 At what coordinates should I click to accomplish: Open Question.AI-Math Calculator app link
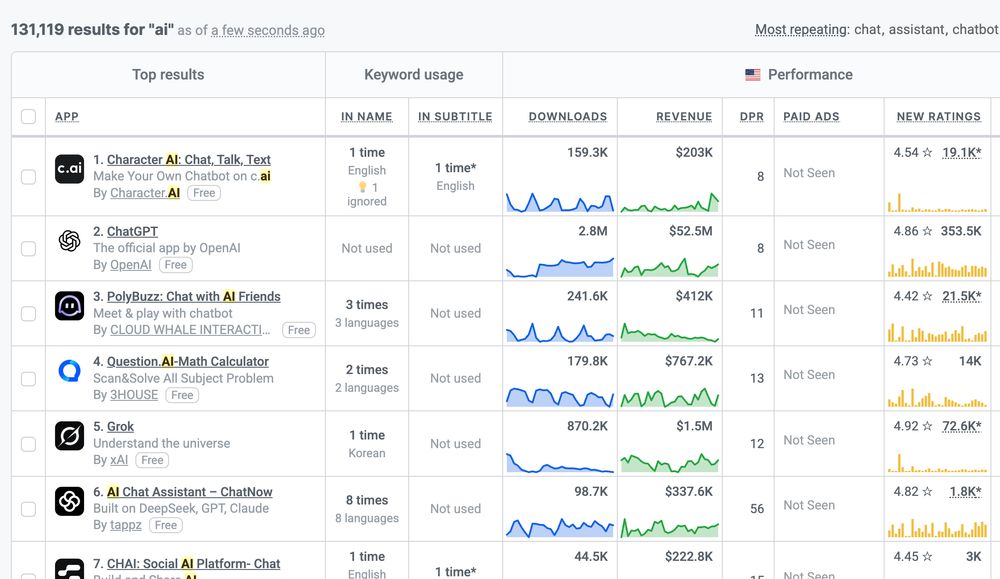pyautogui.click(x=188, y=362)
